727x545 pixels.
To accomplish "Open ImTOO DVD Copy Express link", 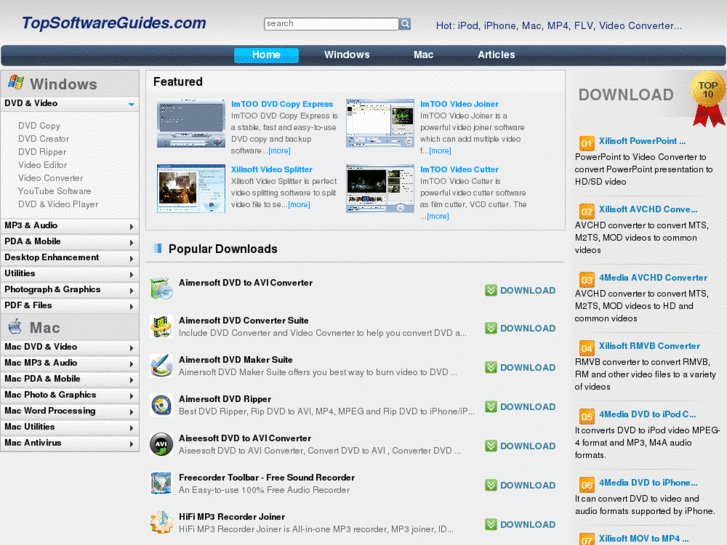I will [x=282, y=104].
